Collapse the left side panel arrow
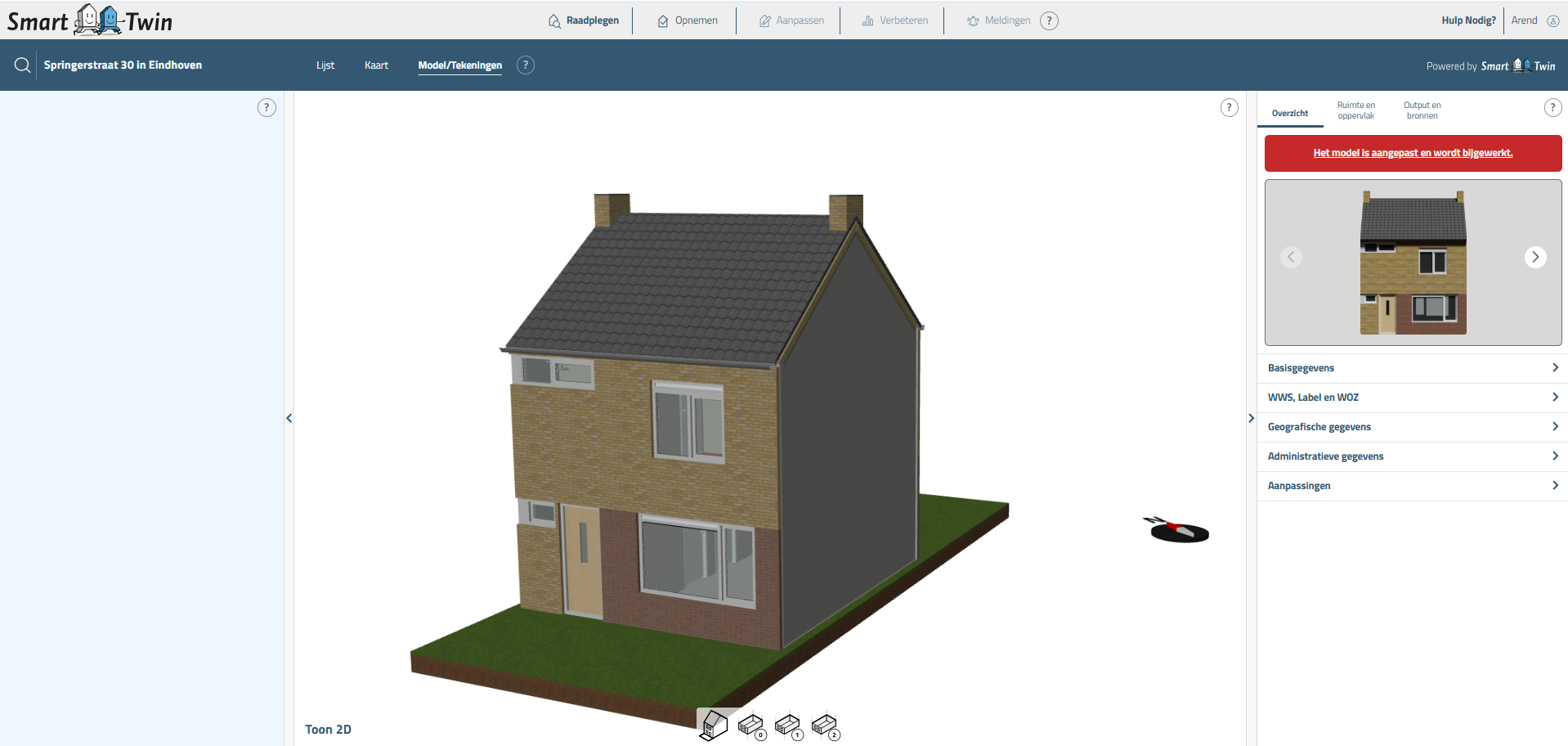The image size is (1568, 746). [289, 418]
